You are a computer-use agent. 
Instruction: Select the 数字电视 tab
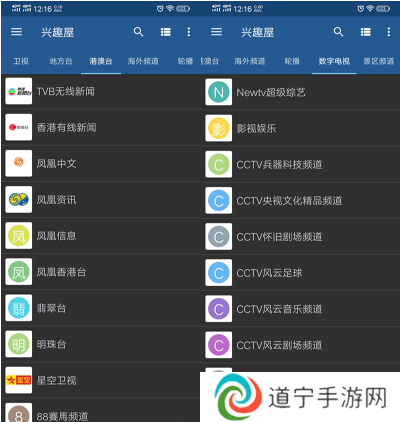pos(334,61)
